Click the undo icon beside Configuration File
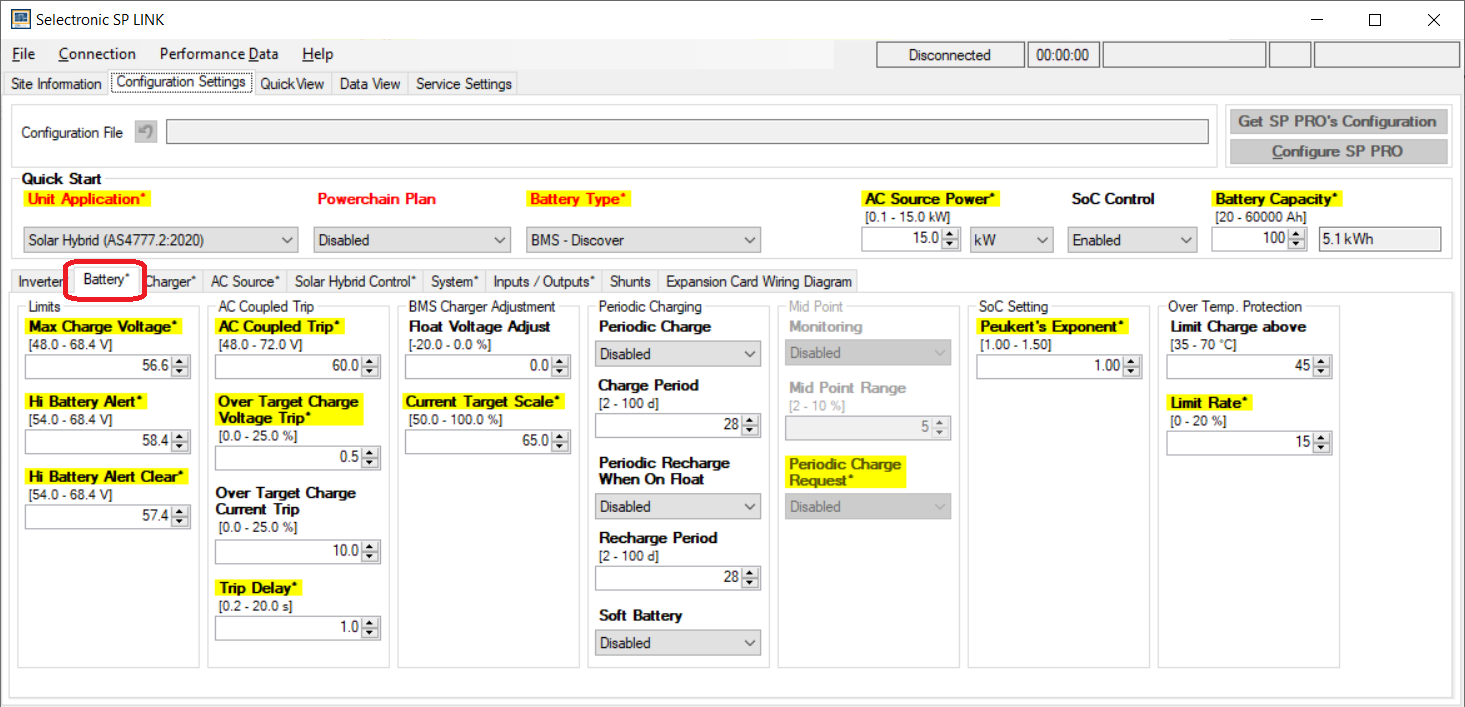 [x=146, y=132]
